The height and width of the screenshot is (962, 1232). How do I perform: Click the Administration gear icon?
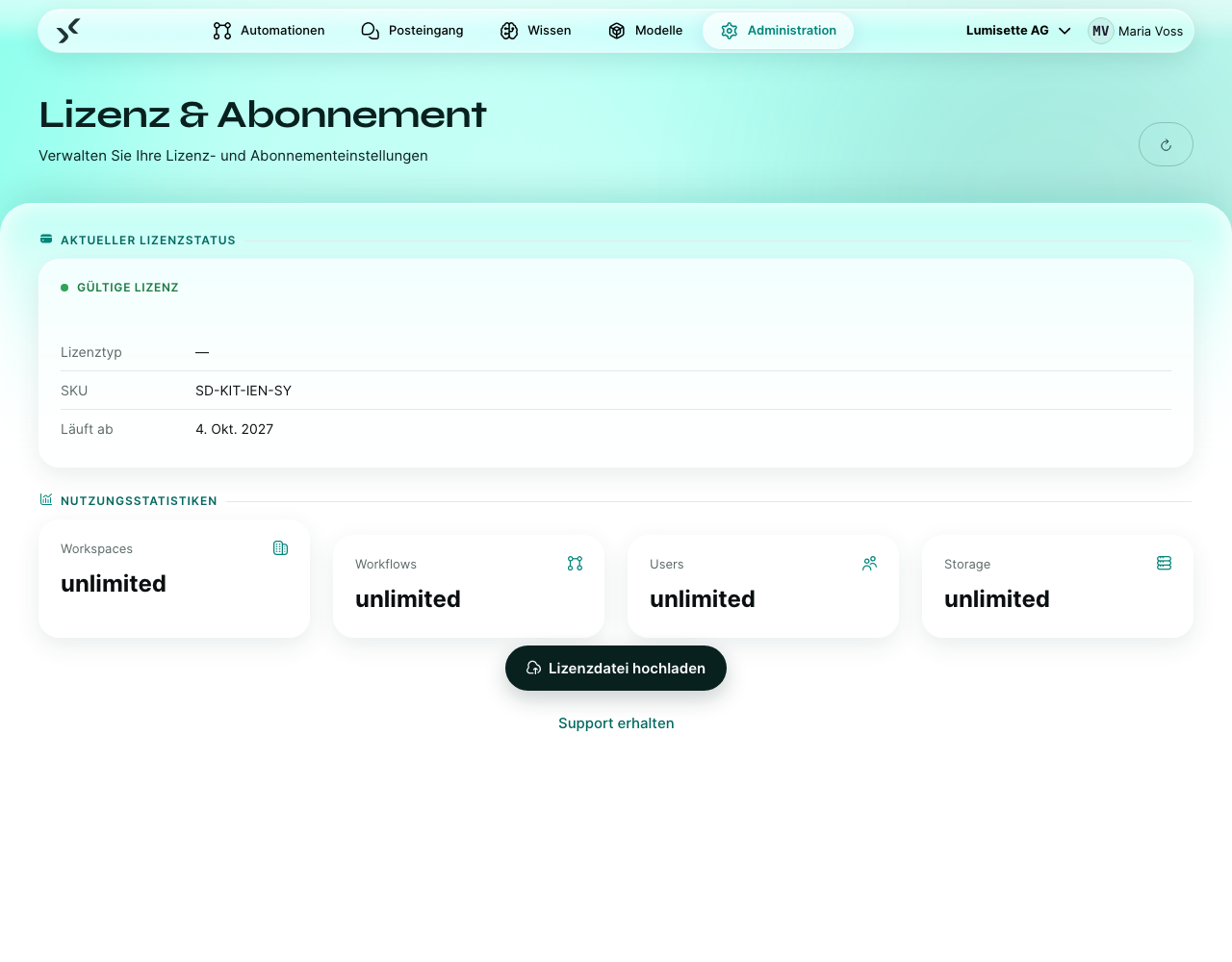click(x=730, y=31)
